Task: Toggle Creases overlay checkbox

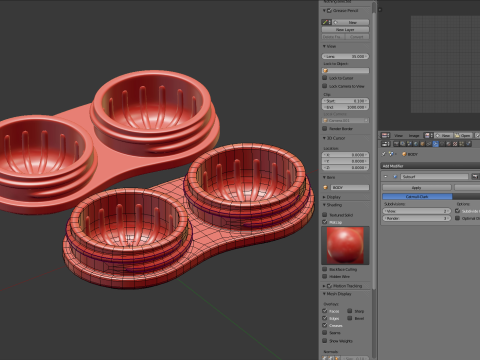Action: [325, 325]
